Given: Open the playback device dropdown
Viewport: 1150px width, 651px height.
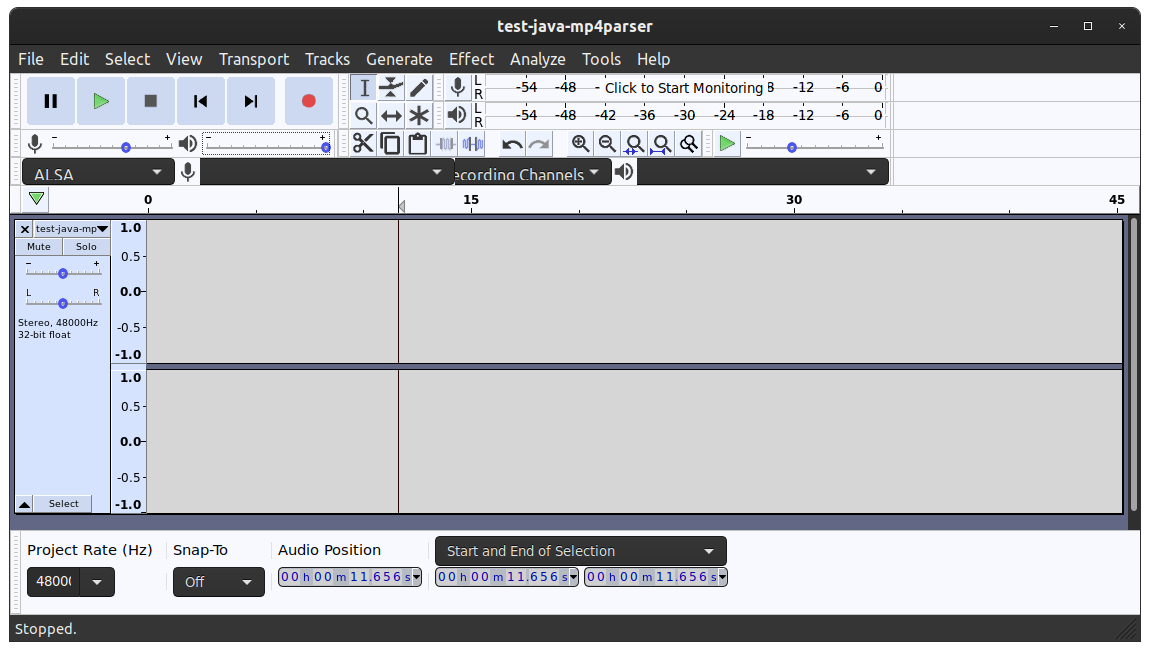Looking at the screenshot, I should (x=763, y=173).
